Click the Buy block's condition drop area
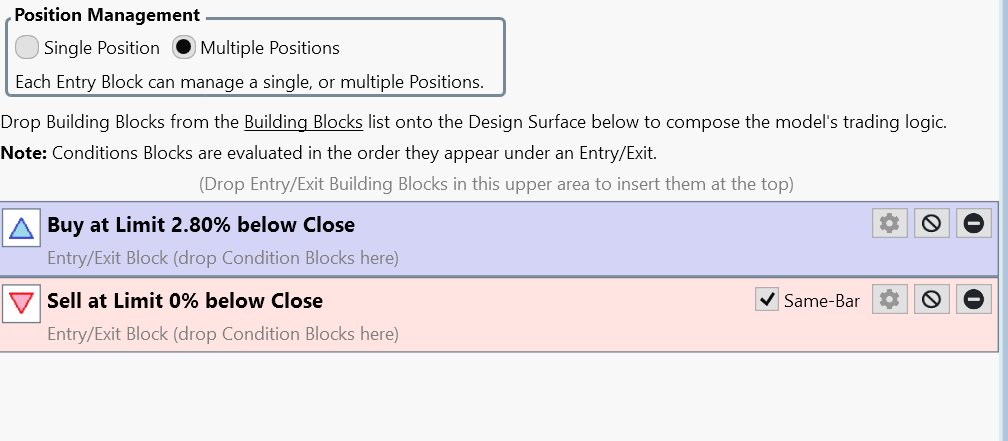 (223, 258)
